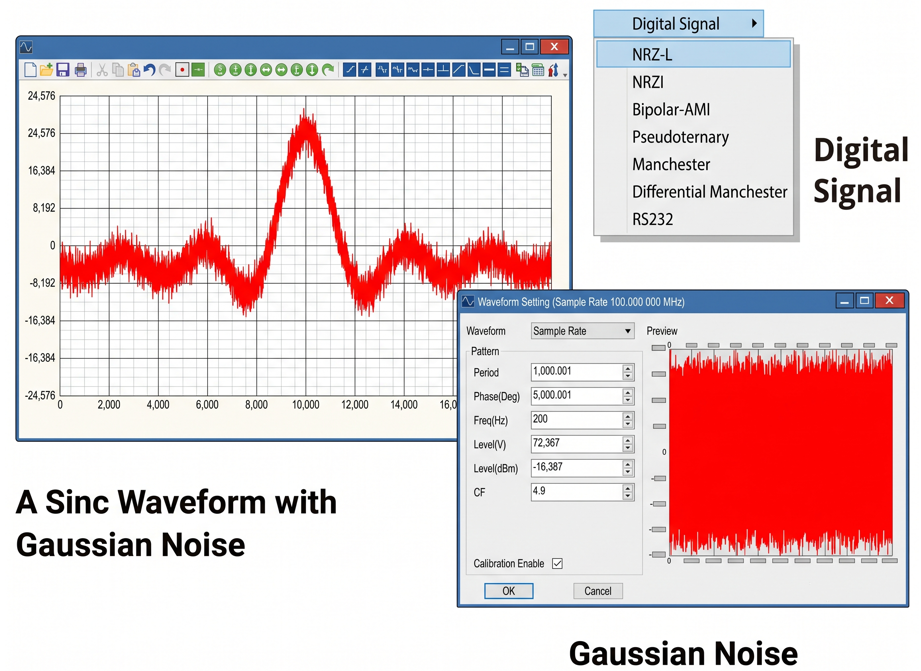The image size is (921, 671).
Task: Click the Copy icon in the toolbar
Action: click(x=117, y=71)
